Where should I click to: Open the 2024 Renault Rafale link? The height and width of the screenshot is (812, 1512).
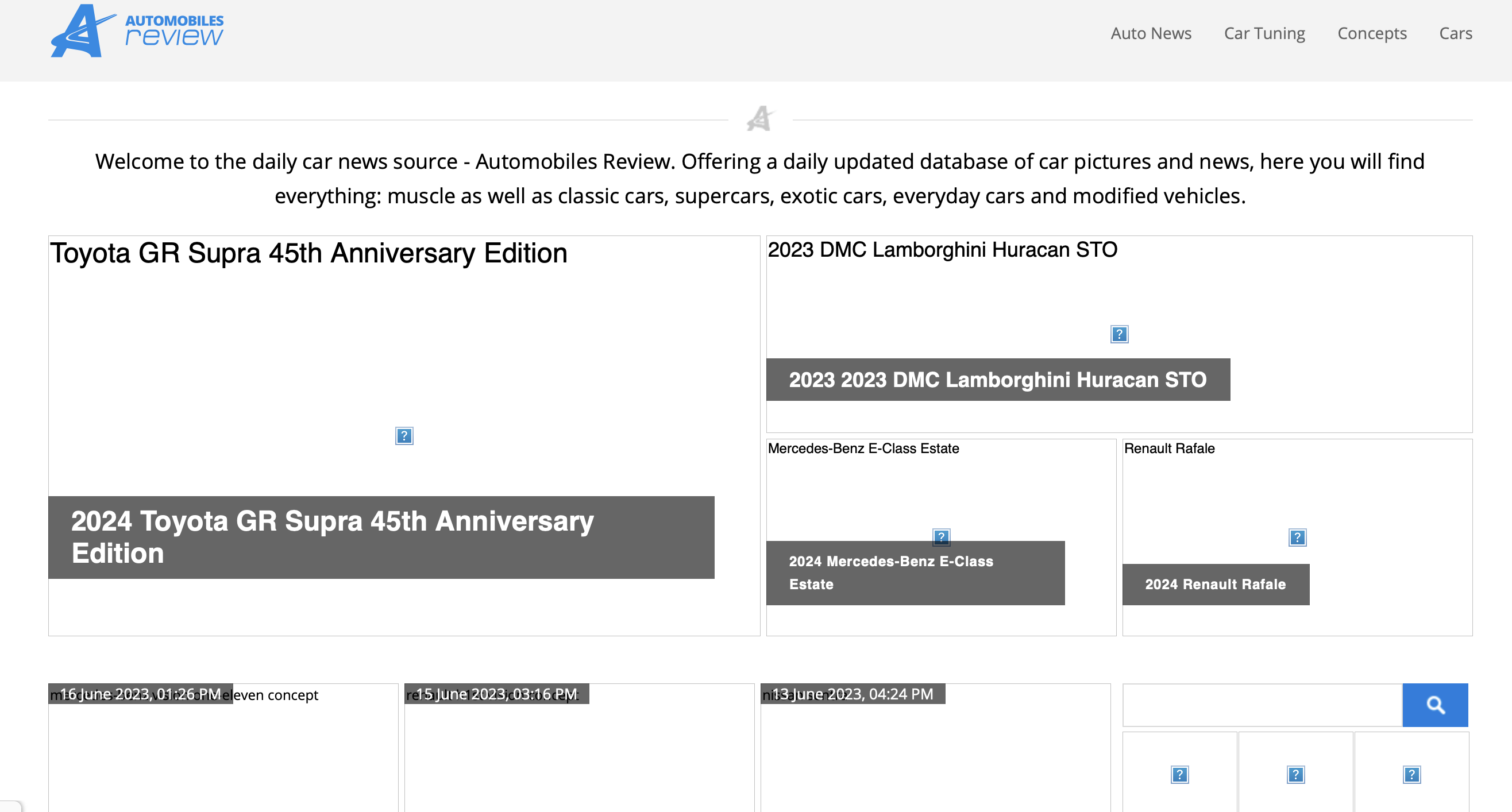[1215, 585]
